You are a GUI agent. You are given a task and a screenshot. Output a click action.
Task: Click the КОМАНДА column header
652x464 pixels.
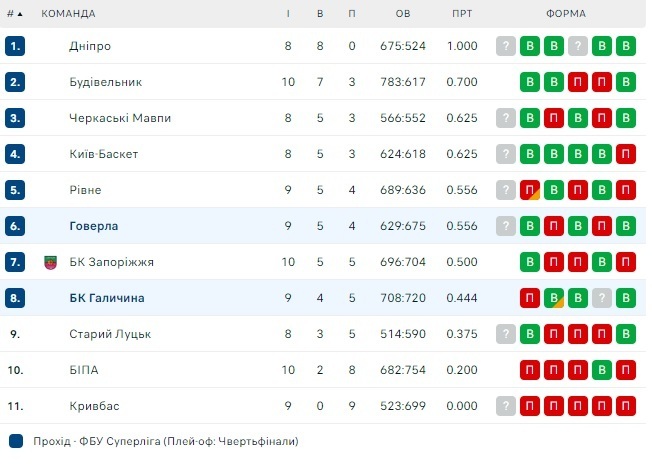pos(68,14)
